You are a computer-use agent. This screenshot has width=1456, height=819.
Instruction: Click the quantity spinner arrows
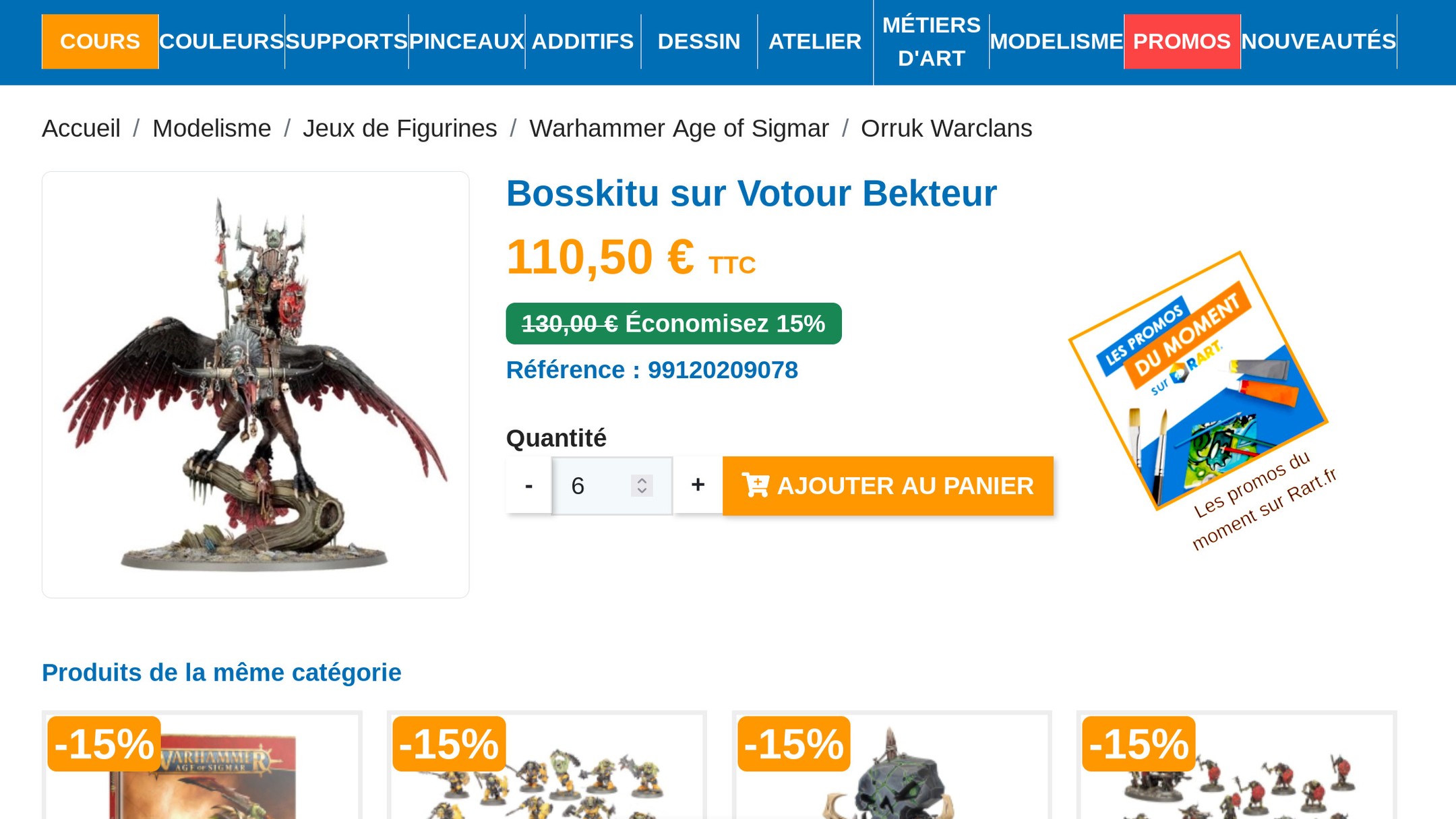coord(642,485)
